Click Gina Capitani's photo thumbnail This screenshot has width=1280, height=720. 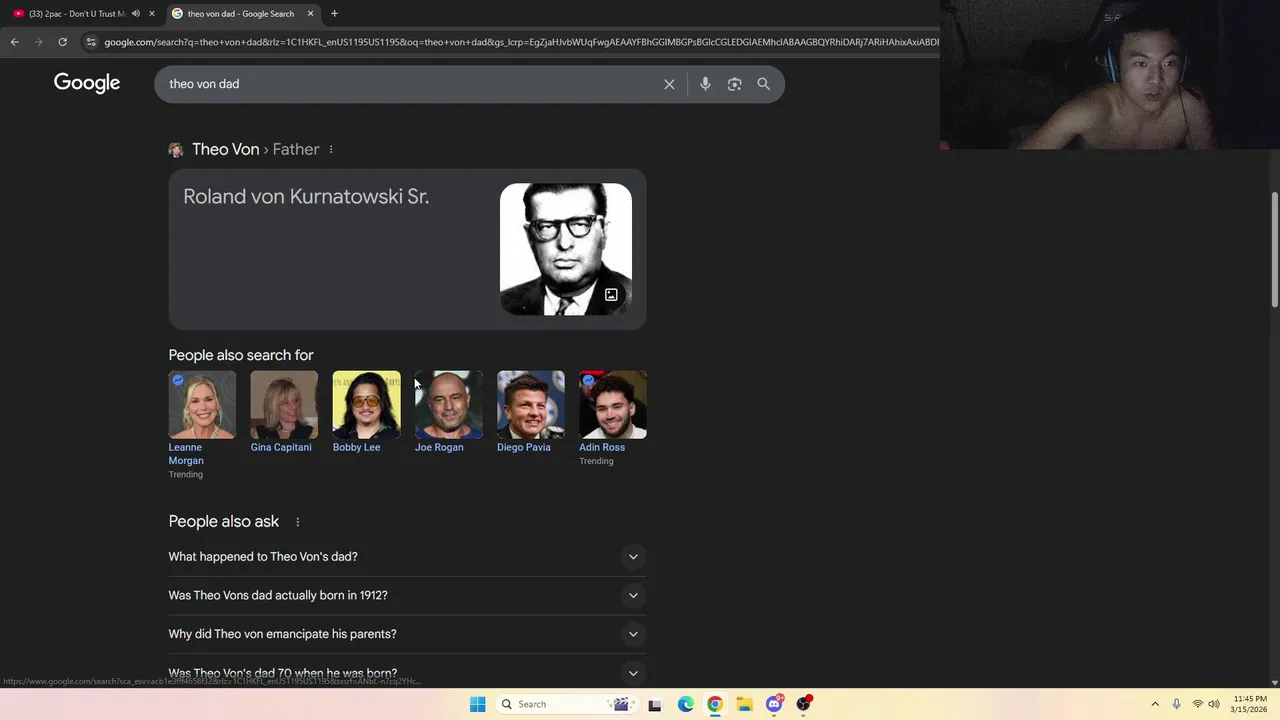[x=284, y=405]
